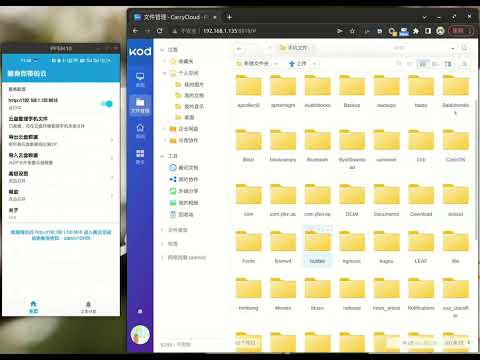480x360 pixels.
Task: Click the 上传 upload button
Action: [x=298, y=63]
